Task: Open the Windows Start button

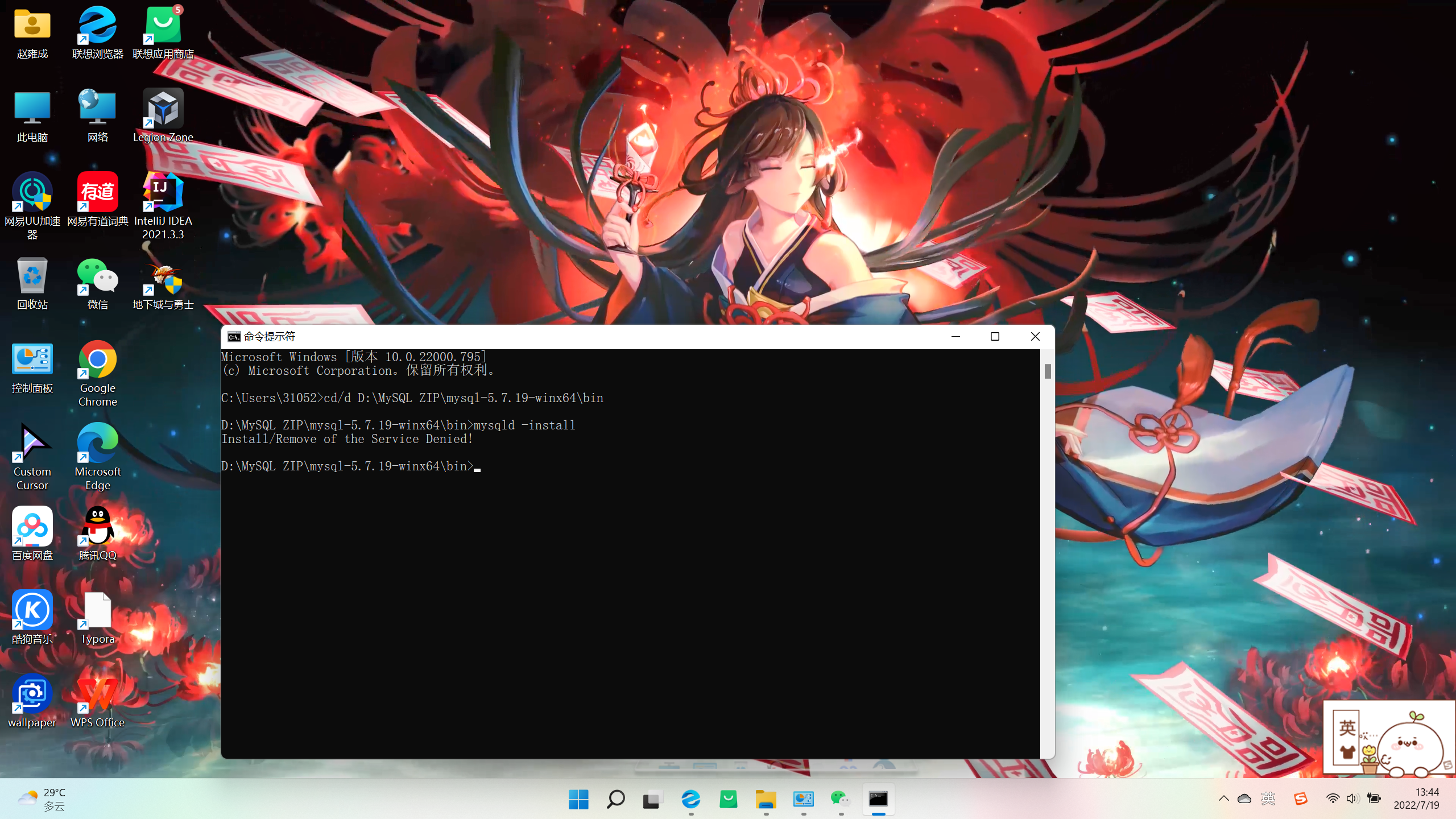Action: (578, 799)
